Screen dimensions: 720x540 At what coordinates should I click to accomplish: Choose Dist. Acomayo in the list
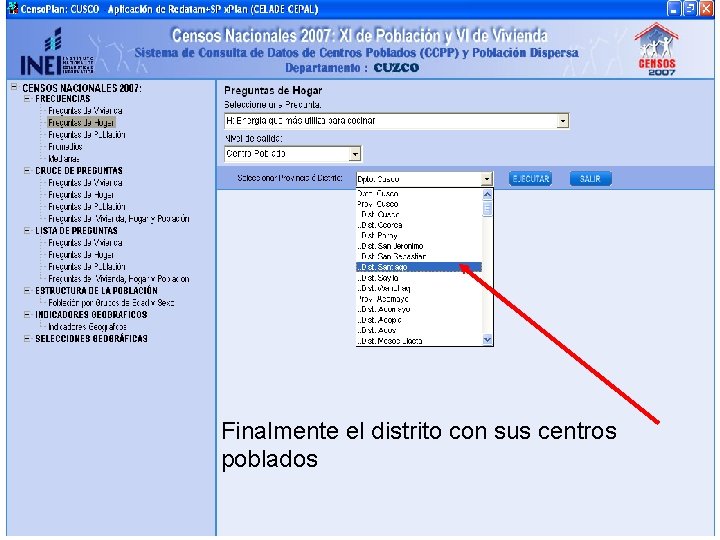[x=419, y=309]
